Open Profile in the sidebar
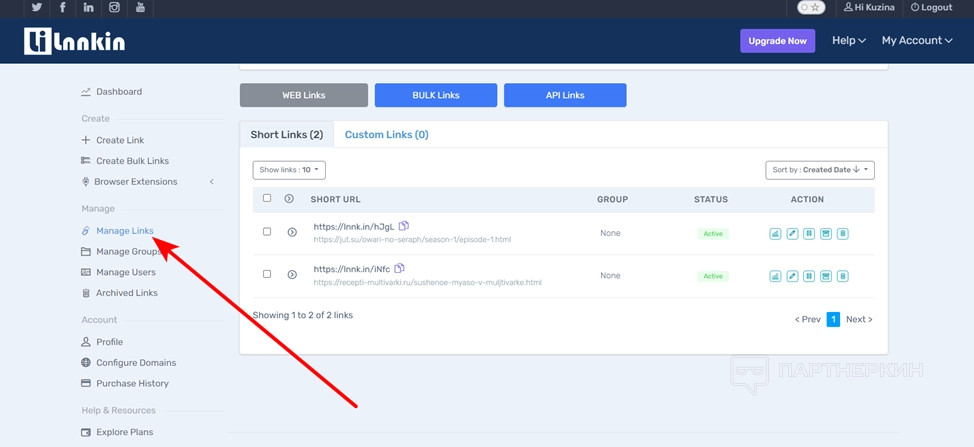This screenshot has height=447, width=974. tap(102, 342)
